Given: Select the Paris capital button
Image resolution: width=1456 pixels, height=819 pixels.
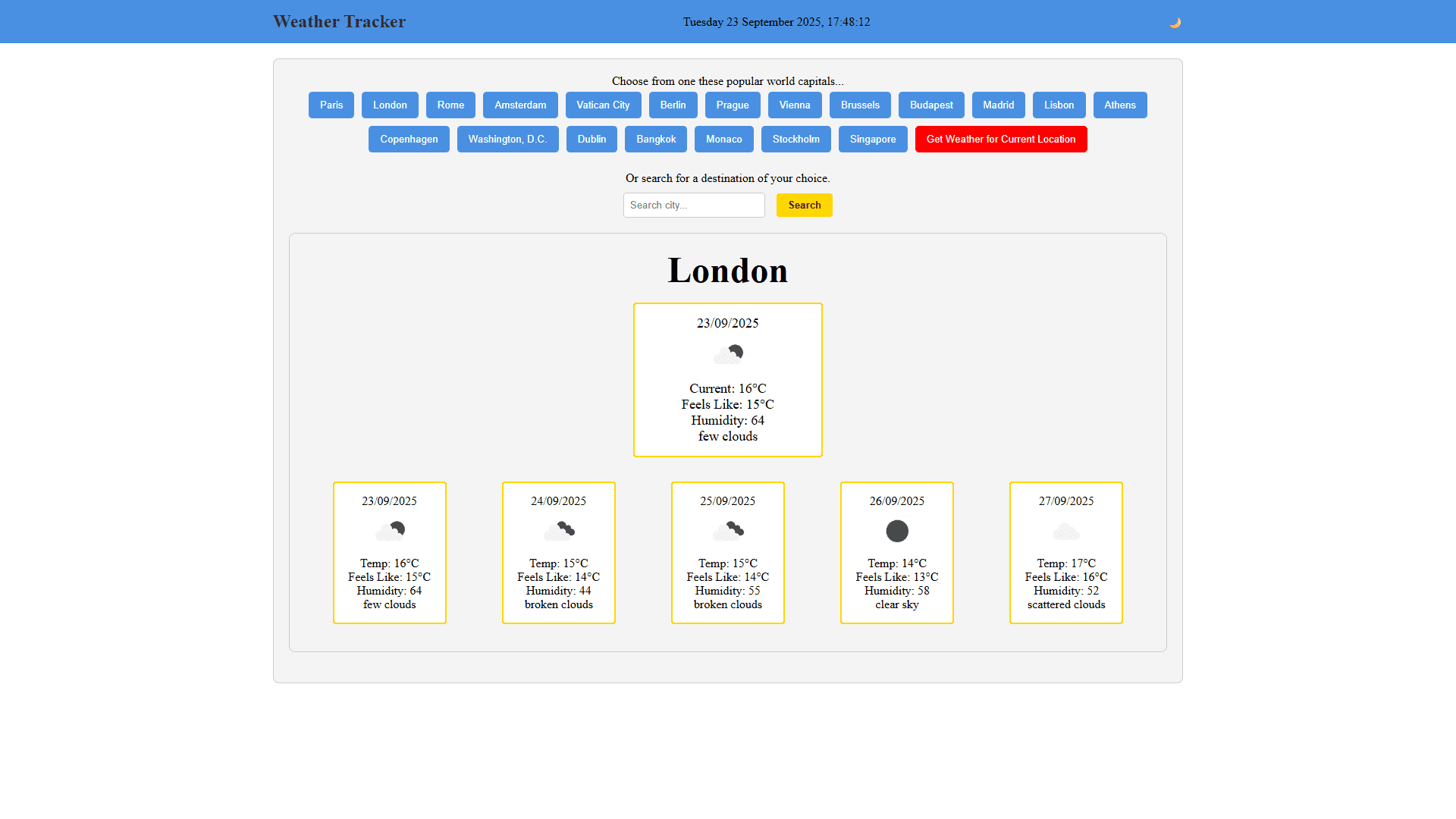Looking at the screenshot, I should coord(331,105).
